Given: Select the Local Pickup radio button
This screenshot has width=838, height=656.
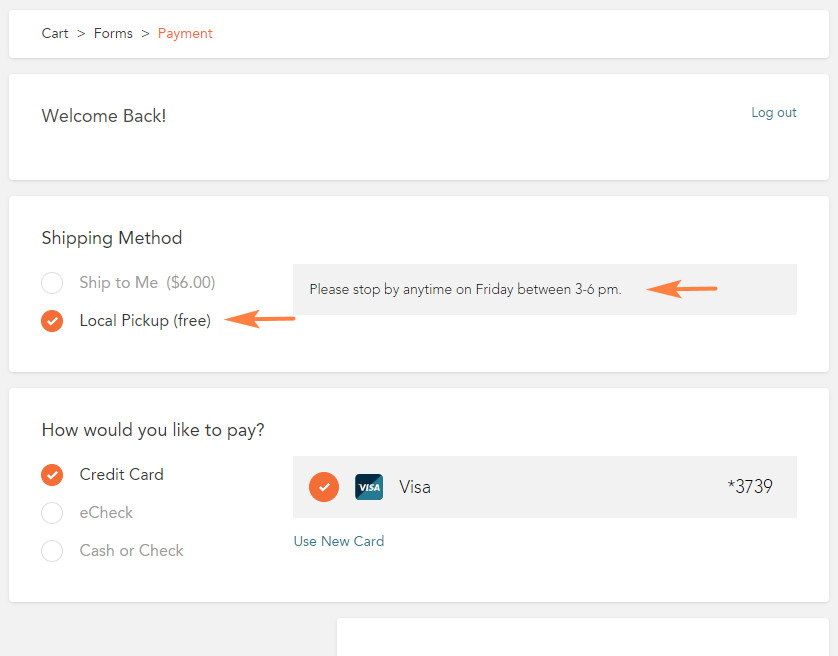Looking at the screenshot, I should (52, 321).
